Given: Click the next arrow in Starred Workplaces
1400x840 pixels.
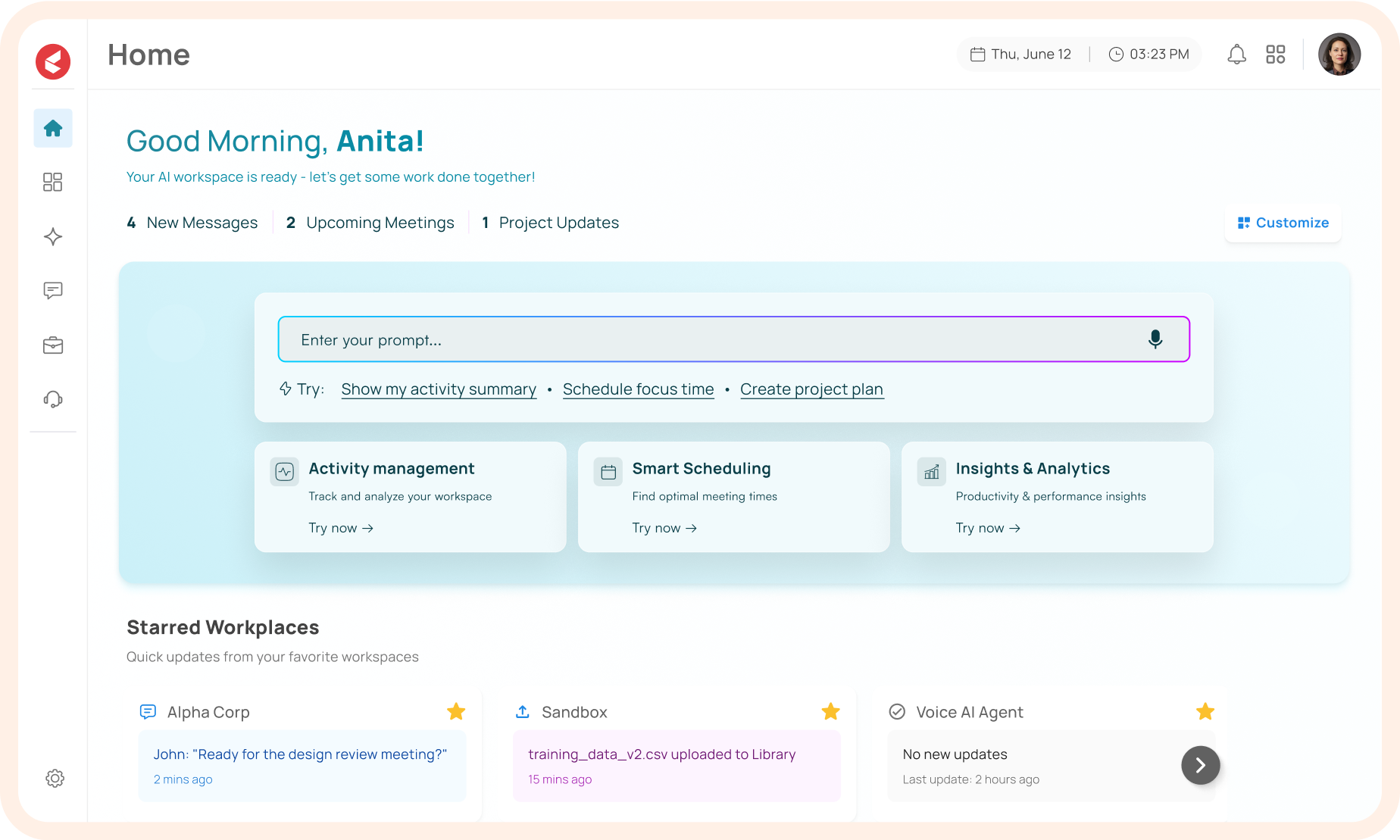Looking at the screenshot, I should [x=1201, y=765].
